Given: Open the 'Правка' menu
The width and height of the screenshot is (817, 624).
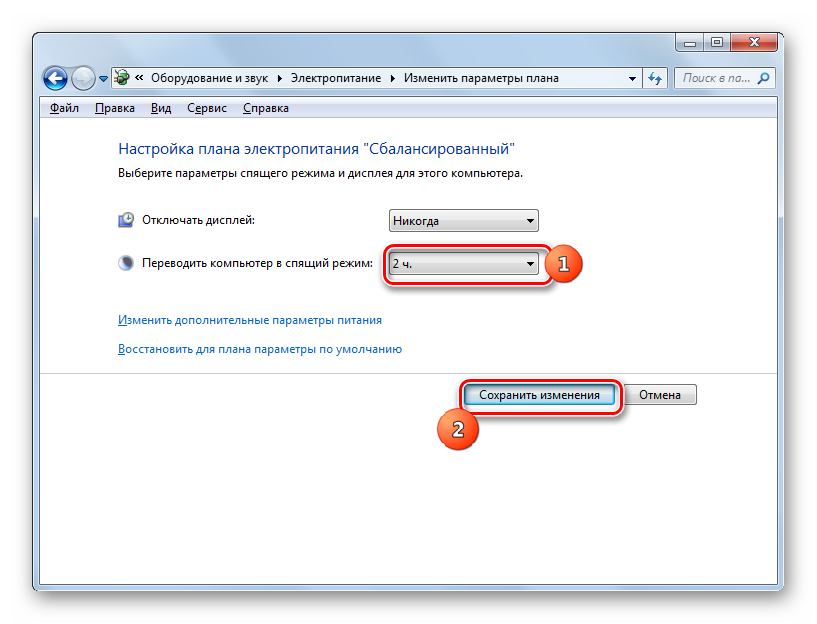Looking at the screenshot, I should [x=115, y=108].
